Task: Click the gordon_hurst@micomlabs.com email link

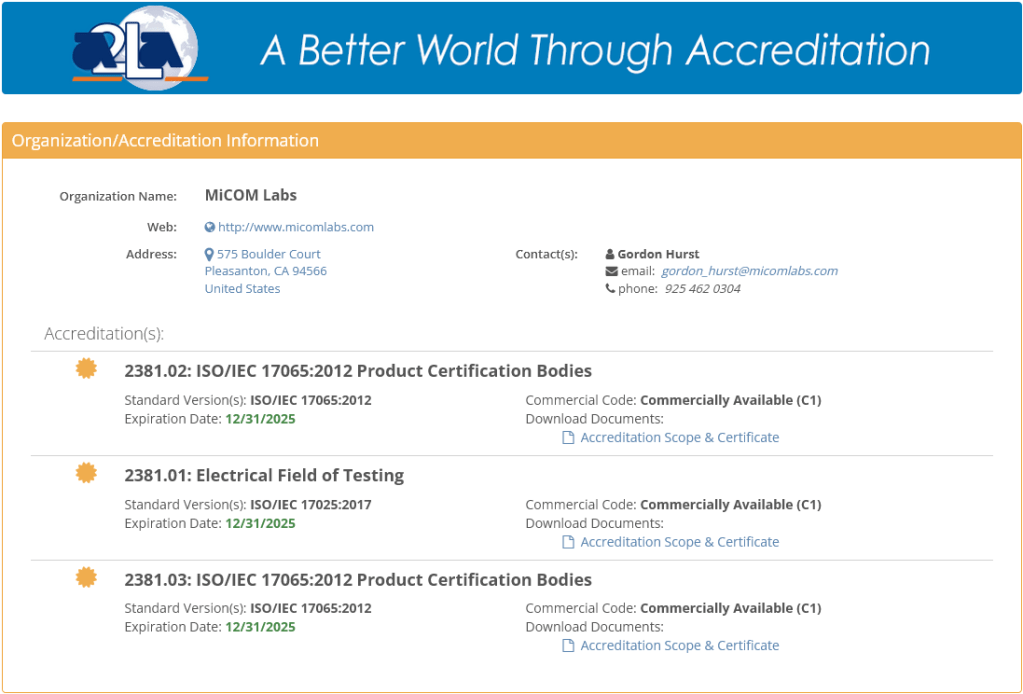Action: 749,270
